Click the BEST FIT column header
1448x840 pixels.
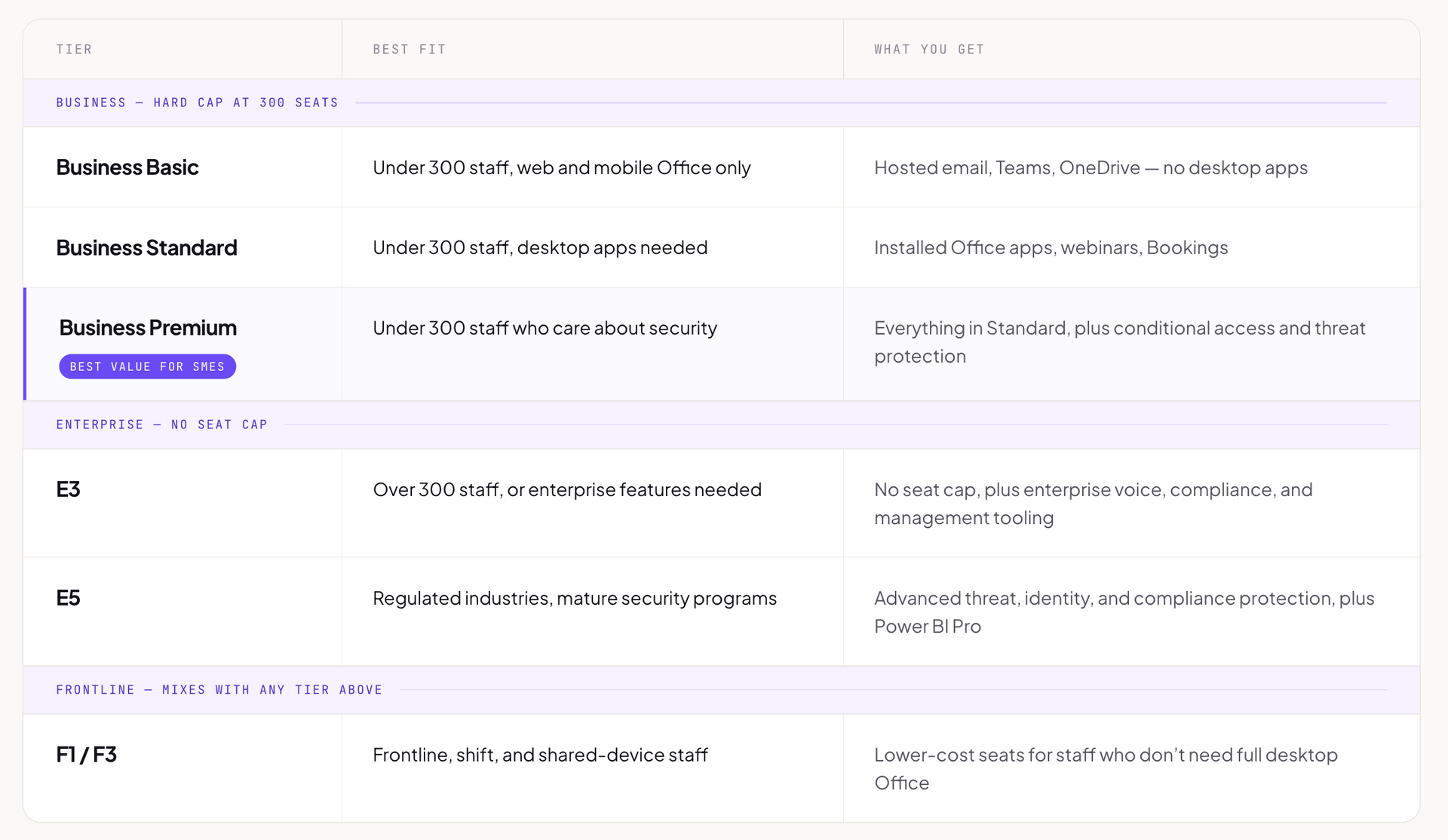click(x=410, y=50)
